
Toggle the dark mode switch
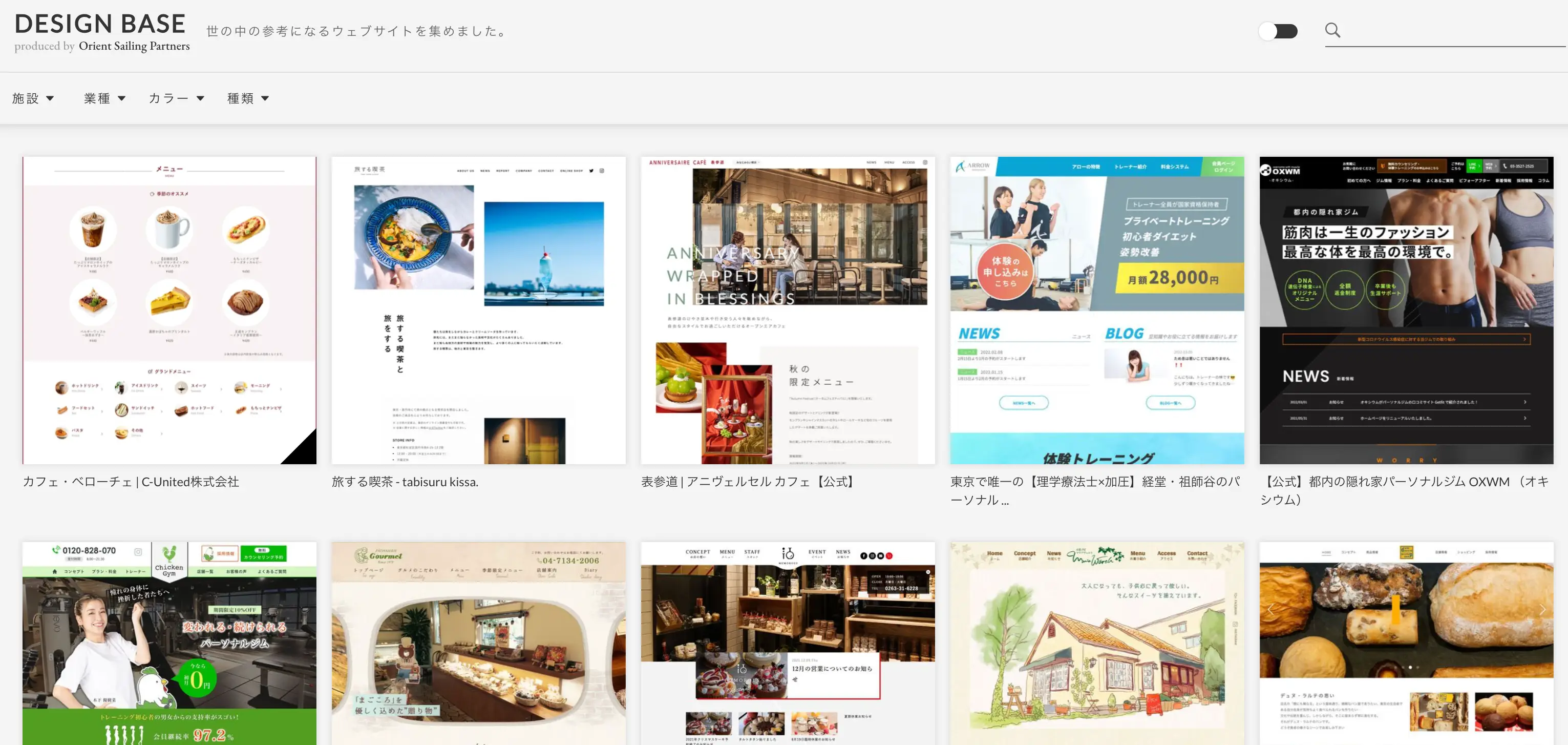(x=1278, y=31)
